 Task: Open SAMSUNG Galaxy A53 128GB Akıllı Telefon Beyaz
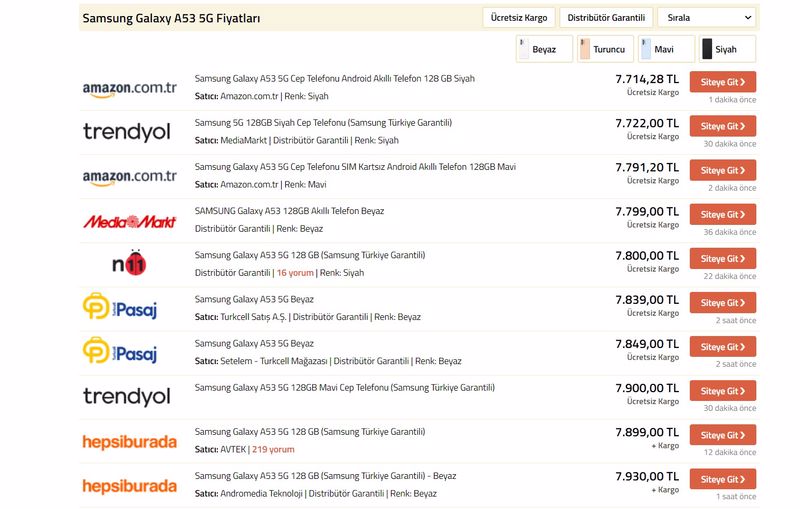coord(289,211)
